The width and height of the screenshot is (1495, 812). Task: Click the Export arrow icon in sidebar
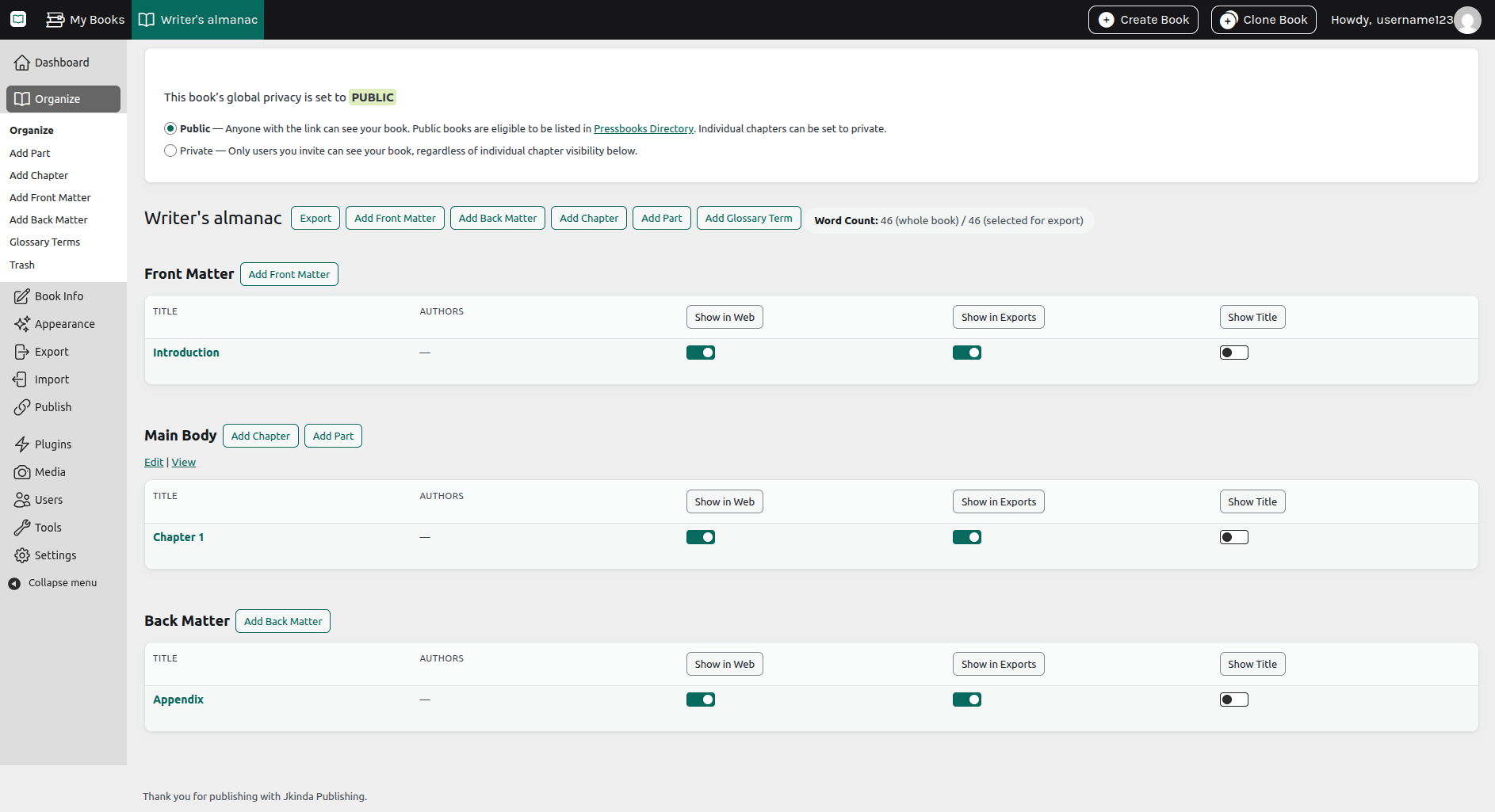(22, 352)
